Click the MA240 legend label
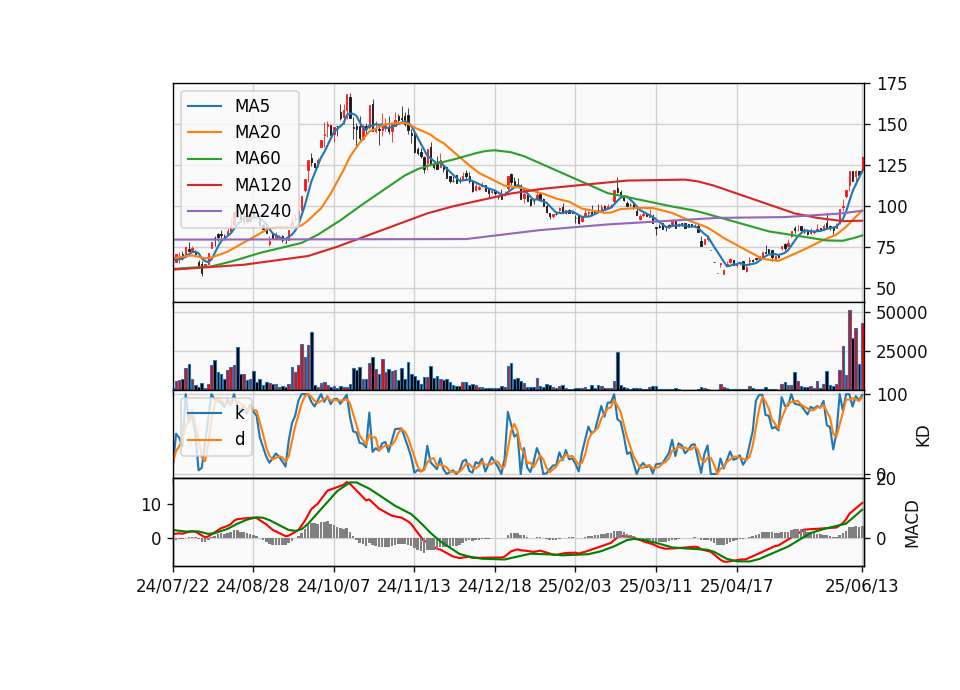 (263, 211)
